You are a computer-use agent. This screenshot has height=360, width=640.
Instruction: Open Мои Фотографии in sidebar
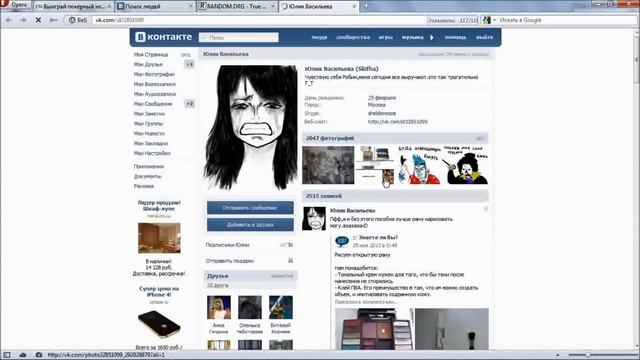[x=154, y=74]
